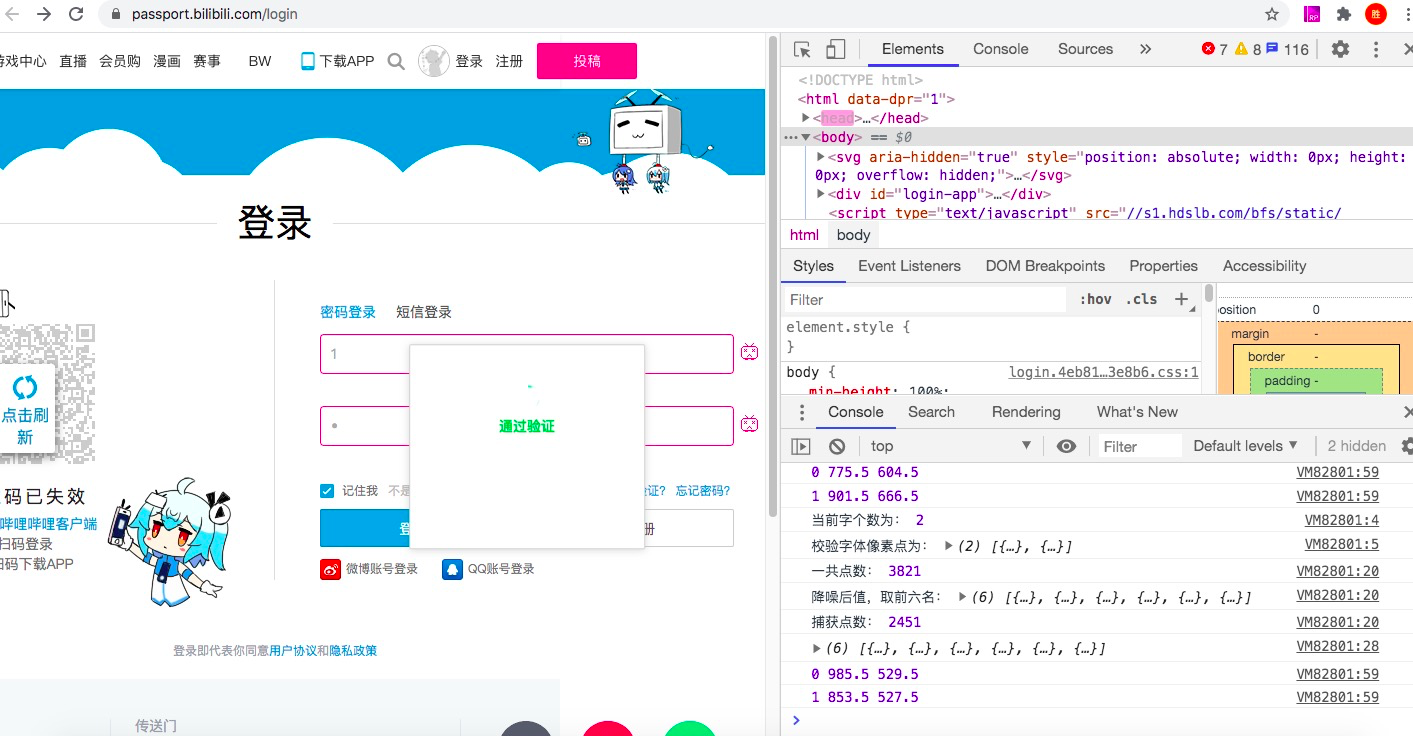
Task: Click the red errors count badge
Action: coord(1214,49)
